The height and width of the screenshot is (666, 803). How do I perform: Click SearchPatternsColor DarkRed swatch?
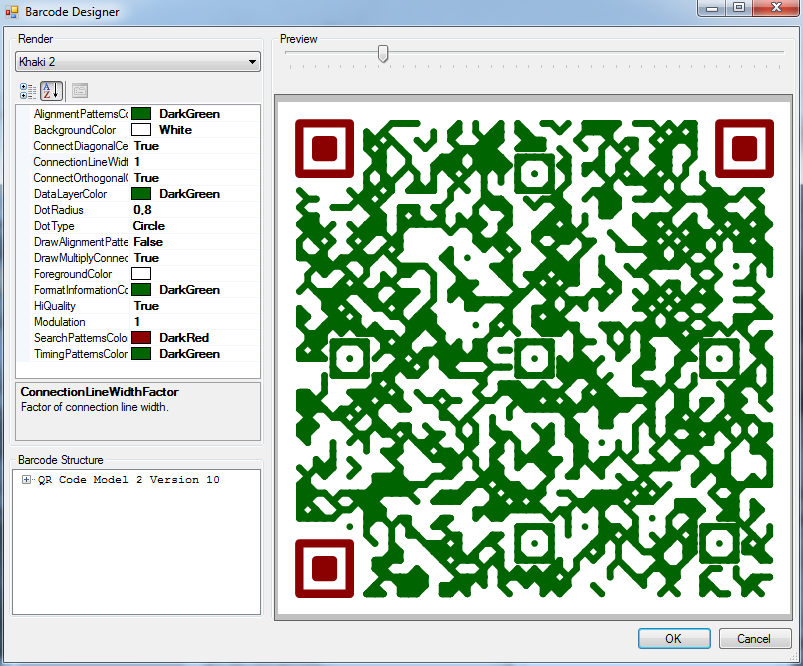click(x=141, y=338)
